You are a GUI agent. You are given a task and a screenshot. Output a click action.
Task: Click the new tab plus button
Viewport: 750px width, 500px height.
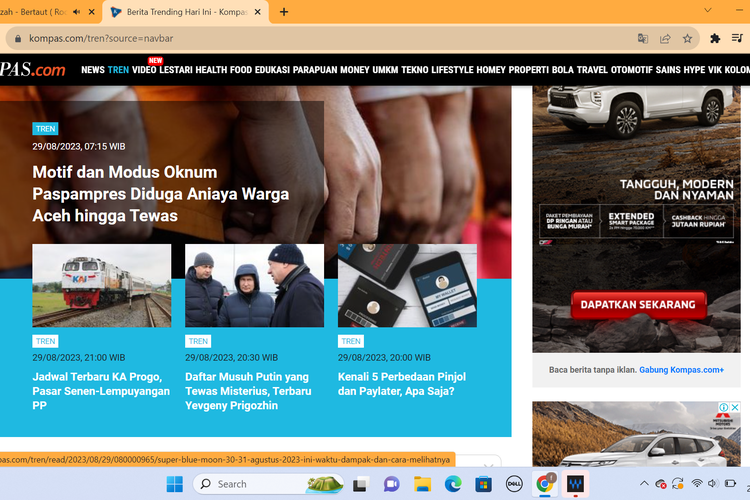click(x=284, y=12)
